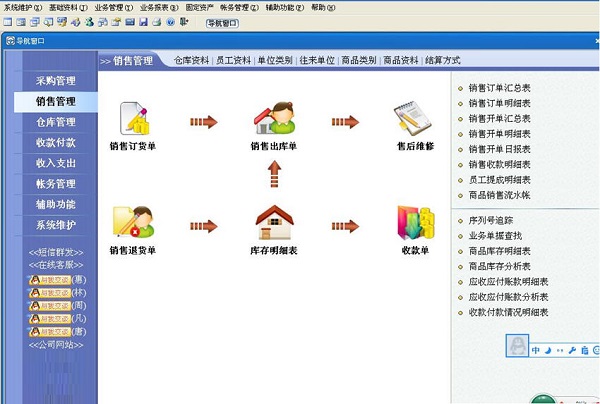Screen dimensions: 600x404
Task: Open the 销售订货单 icon
Action: [133, 118]
